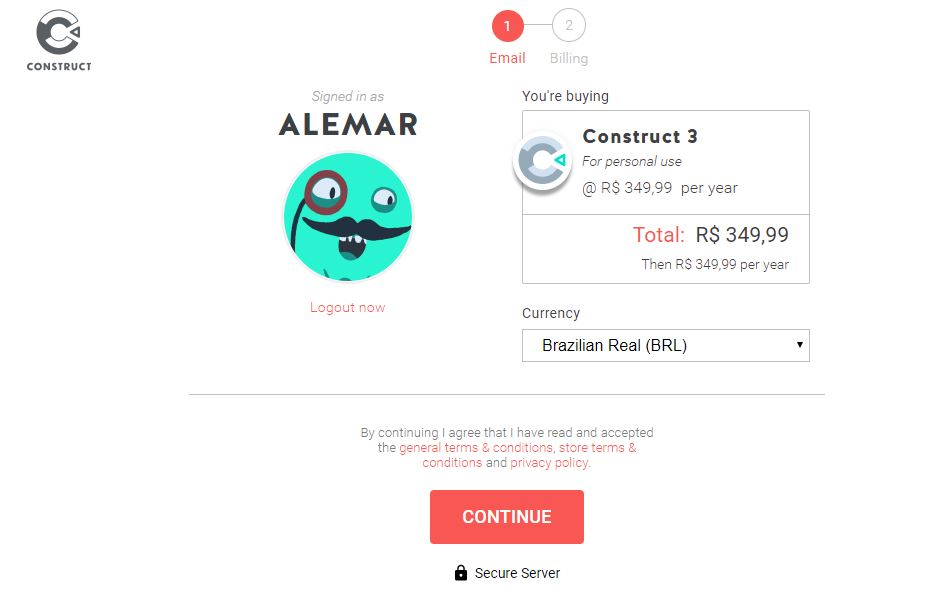Click the CONTINUE button
This screenshot has width=944, height=613.
coord(507,517)
